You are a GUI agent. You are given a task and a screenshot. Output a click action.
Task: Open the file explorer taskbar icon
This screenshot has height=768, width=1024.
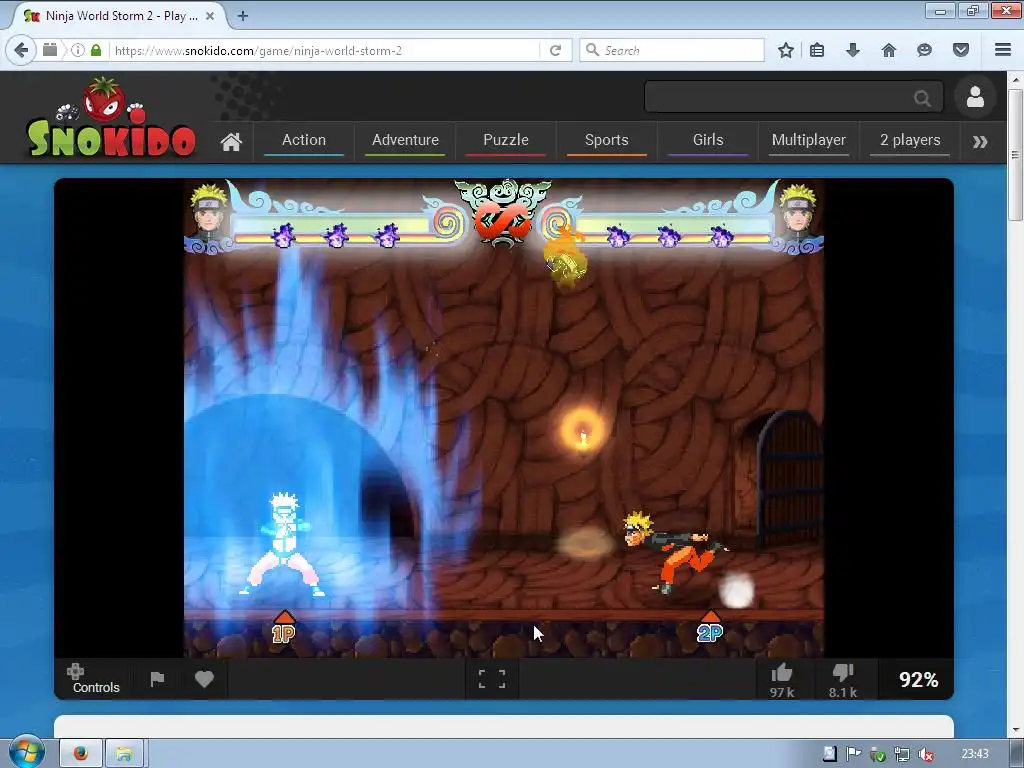(x=124, y=754)
